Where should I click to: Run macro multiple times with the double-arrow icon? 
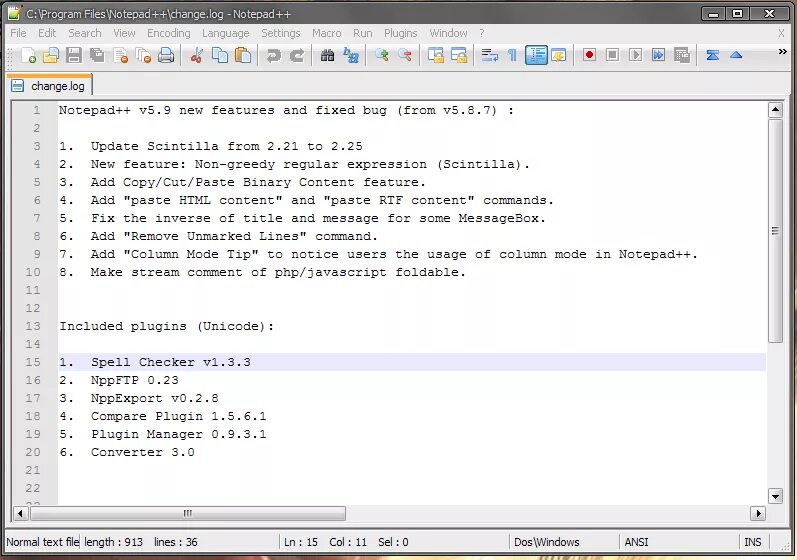click(x=658, y=55)
